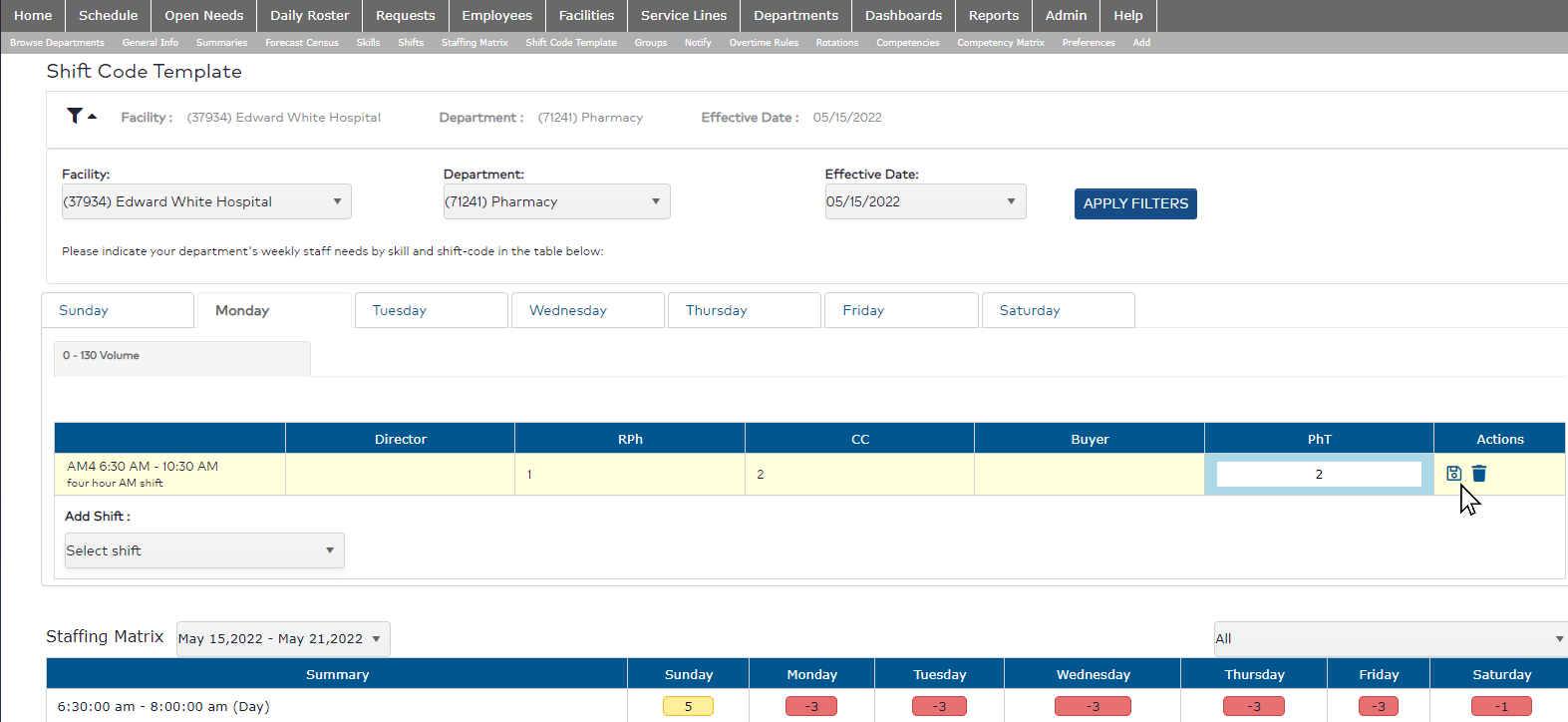Viewport: 1568px width, 722px height.
Task: Open the Department dropdown showing Pharmacy
Action: click(555, 201)
